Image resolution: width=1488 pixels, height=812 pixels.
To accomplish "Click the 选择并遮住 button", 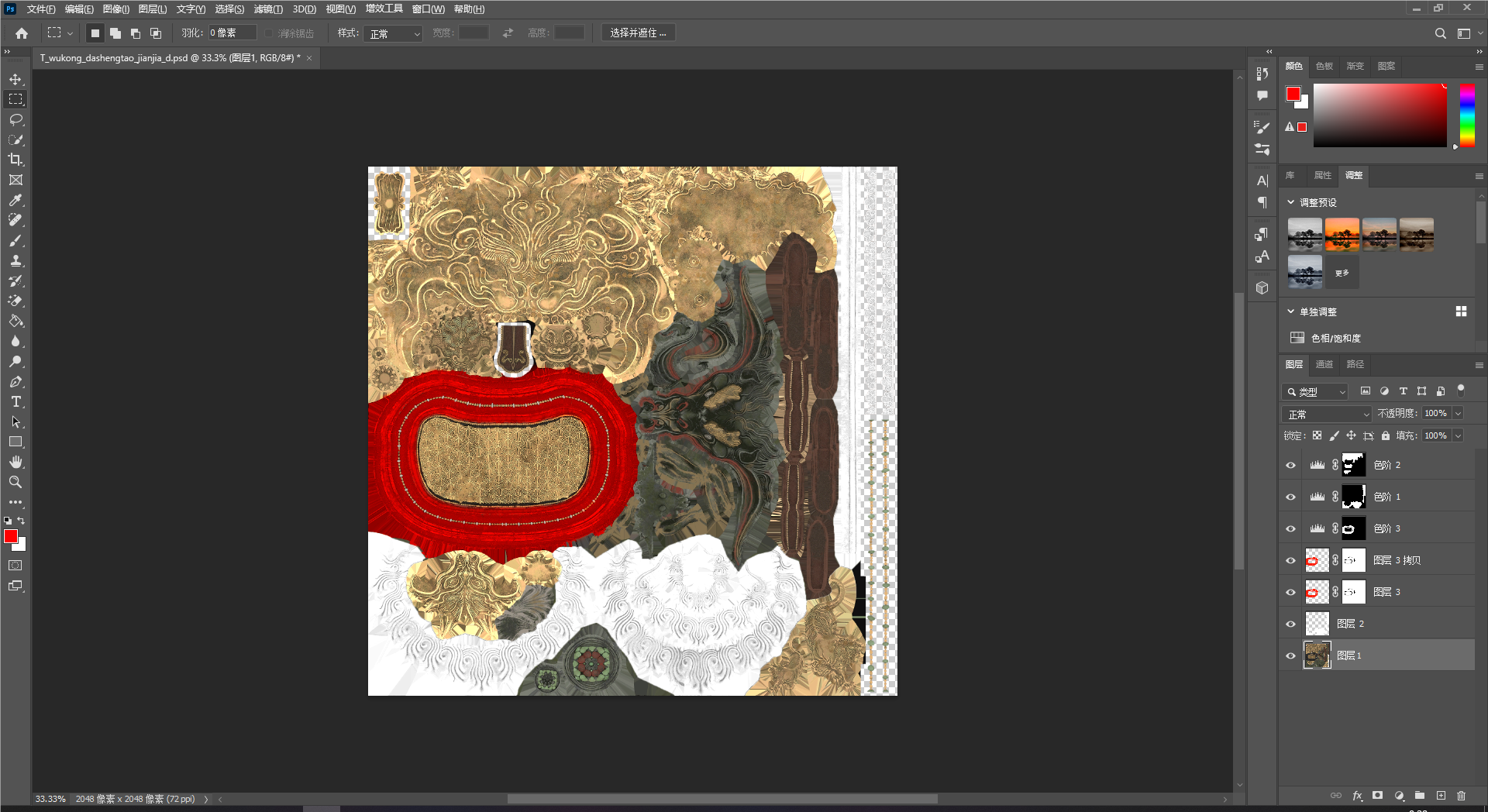I will (x=638, y=33).
